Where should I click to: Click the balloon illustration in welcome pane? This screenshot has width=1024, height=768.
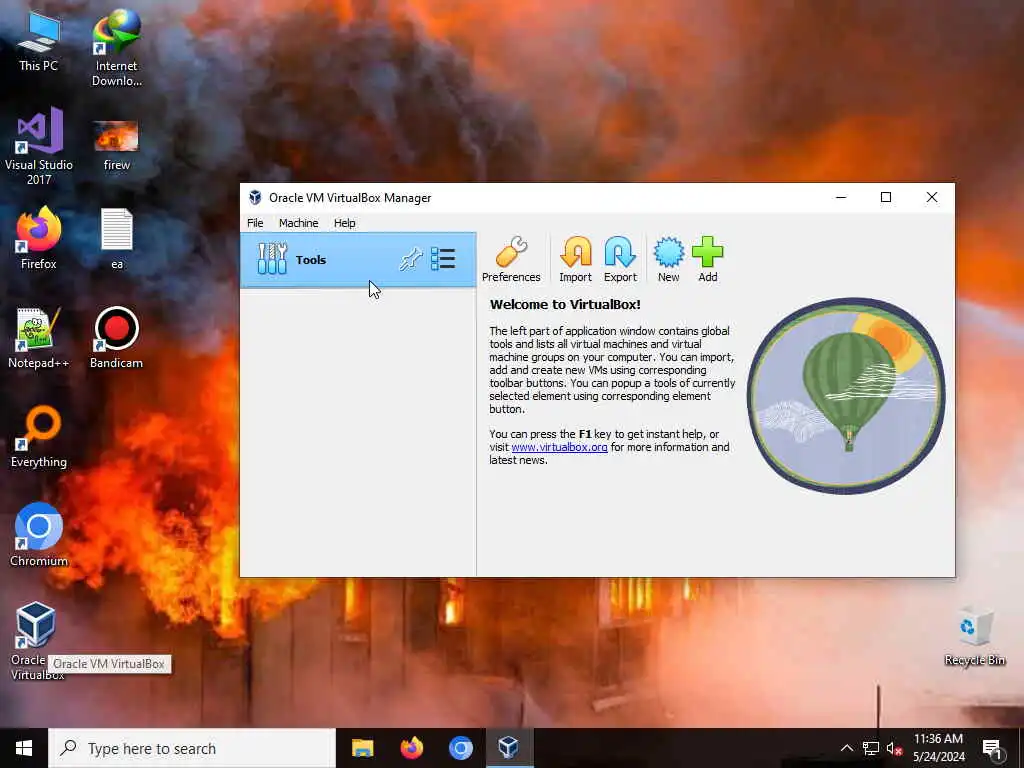click(846, 396)
